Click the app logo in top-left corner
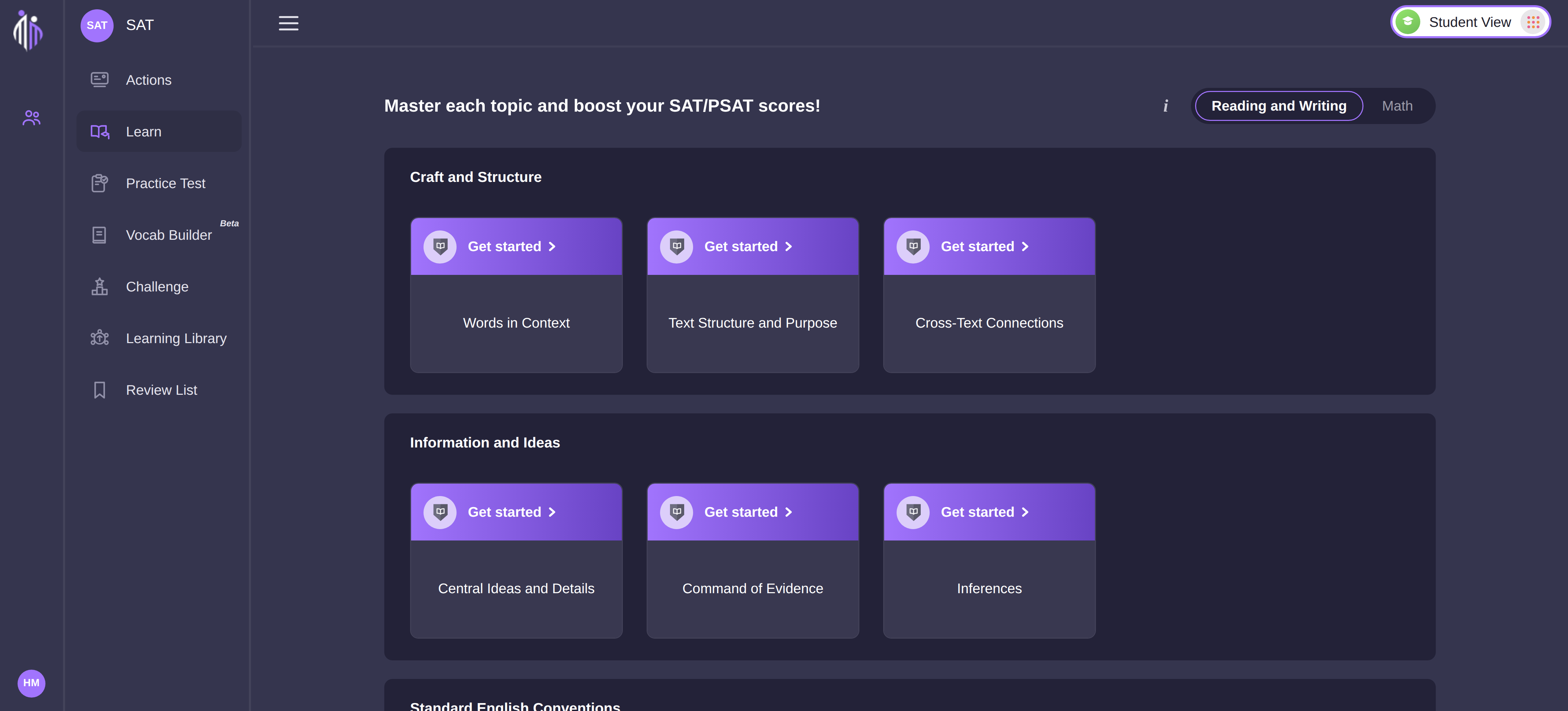This screenshot has width=1568, height=711. [x=29, y=30]
